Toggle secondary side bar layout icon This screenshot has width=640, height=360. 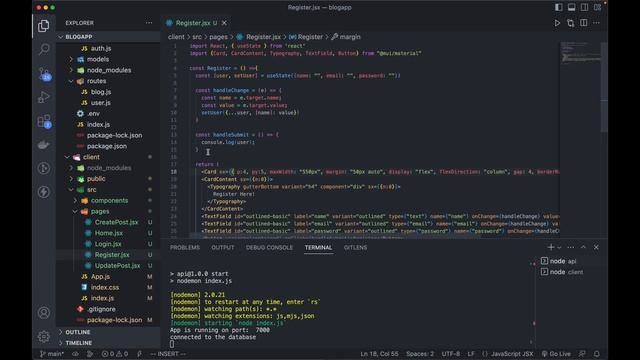584,7
